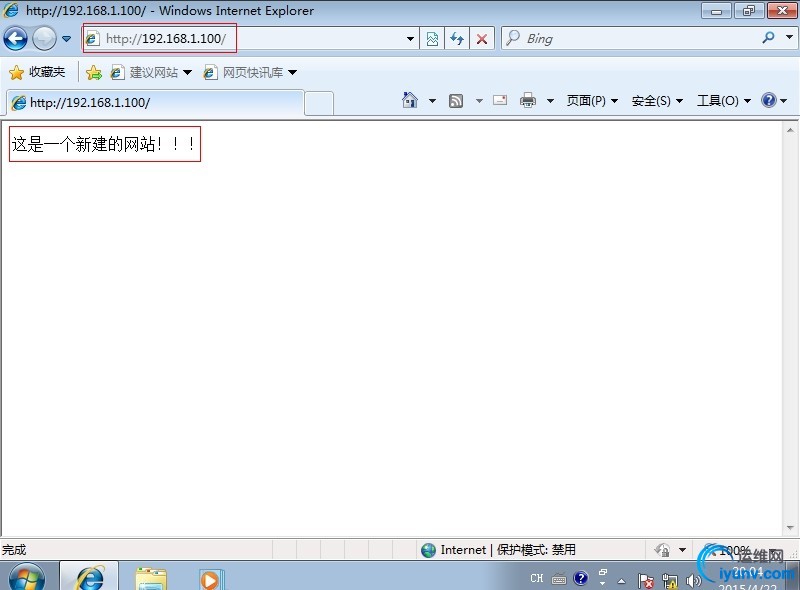This screenshot has height=590, width=800.
Task: Open the 安全(S) Safety menu
Action: click(657, 101)
